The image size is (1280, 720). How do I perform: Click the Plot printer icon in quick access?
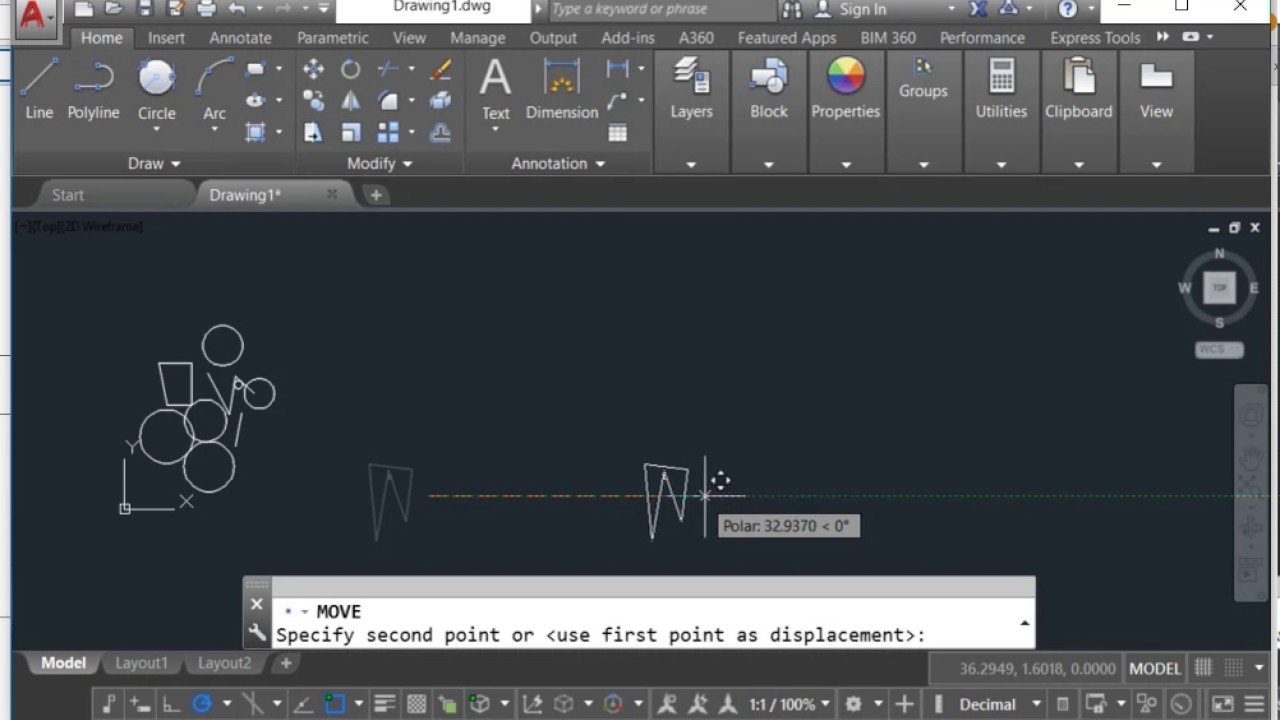(x=206, y=9)
